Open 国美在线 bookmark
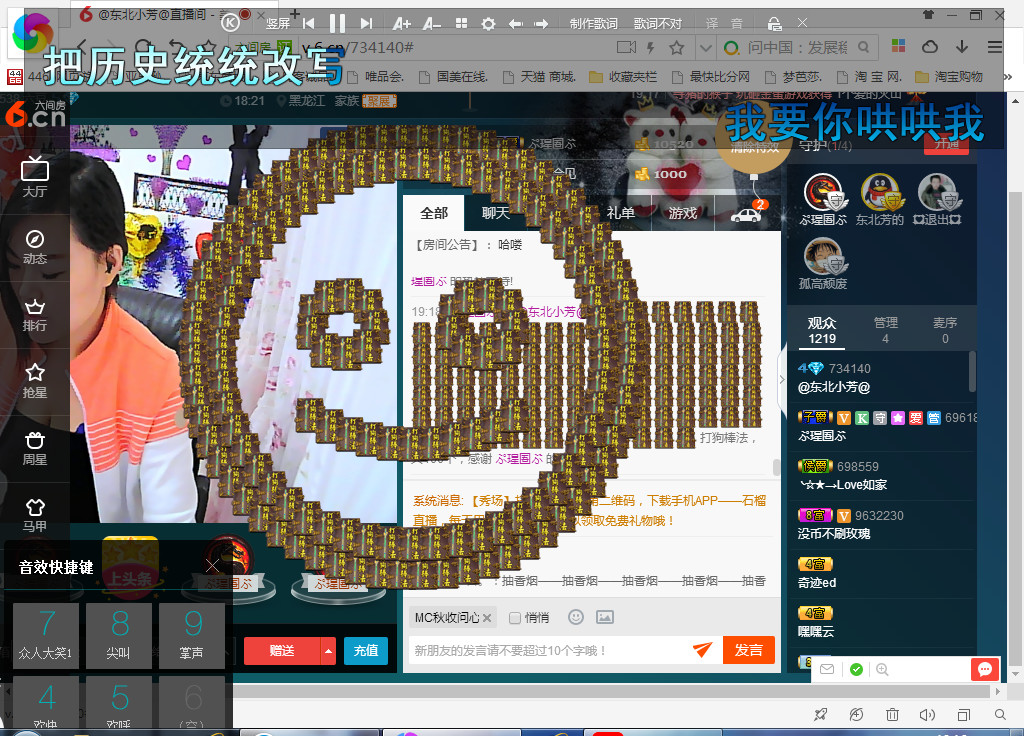 454,77
